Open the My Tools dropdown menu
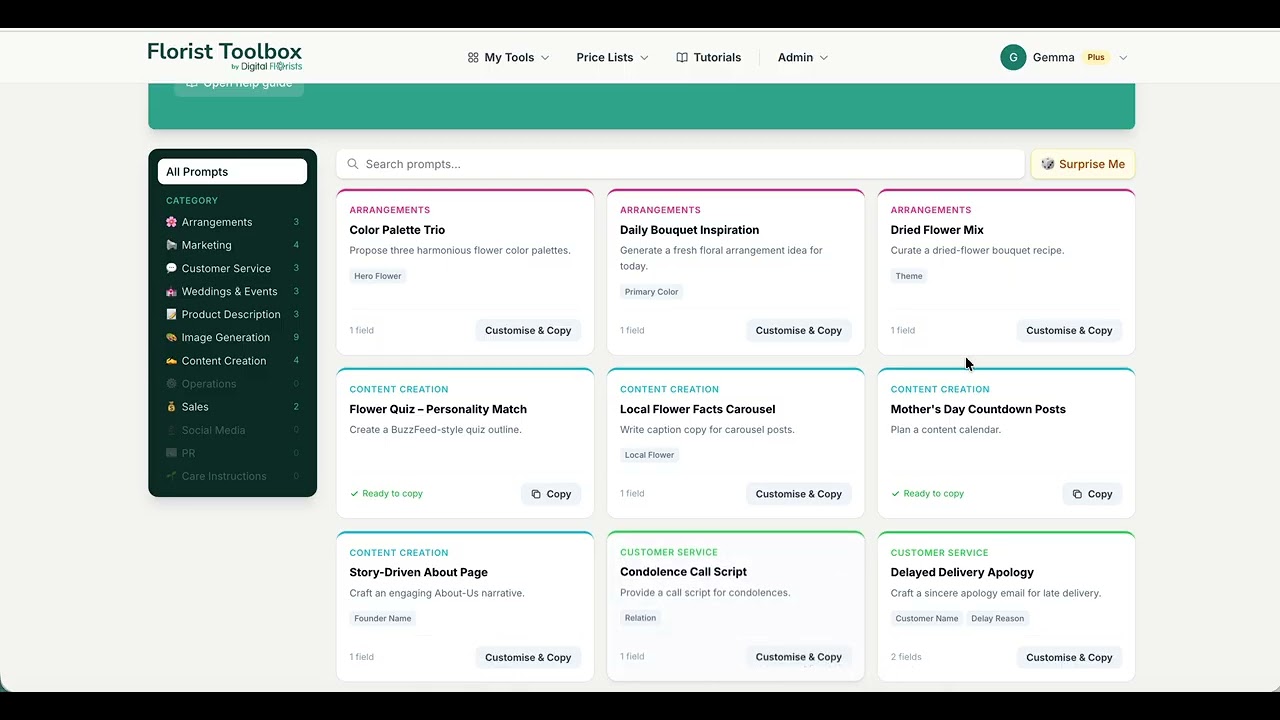 (508, 58)
